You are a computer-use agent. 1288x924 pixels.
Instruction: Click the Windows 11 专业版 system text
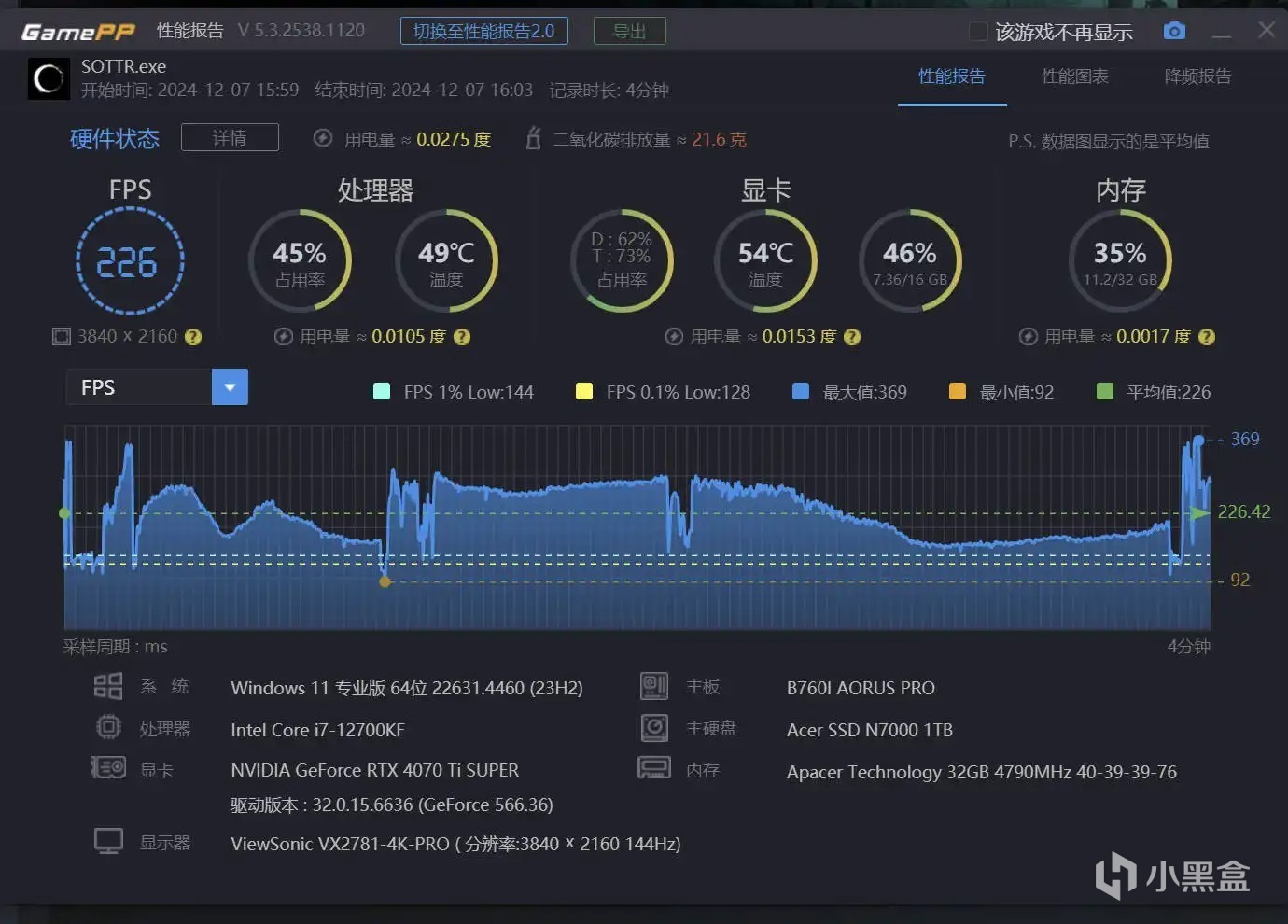(x=407, y=688)
